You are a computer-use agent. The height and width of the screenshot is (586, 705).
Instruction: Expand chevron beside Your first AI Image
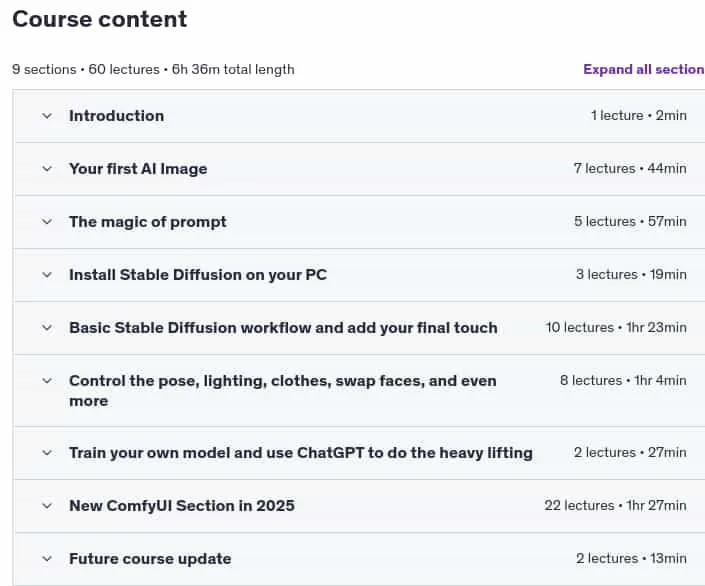pos(47,169)
